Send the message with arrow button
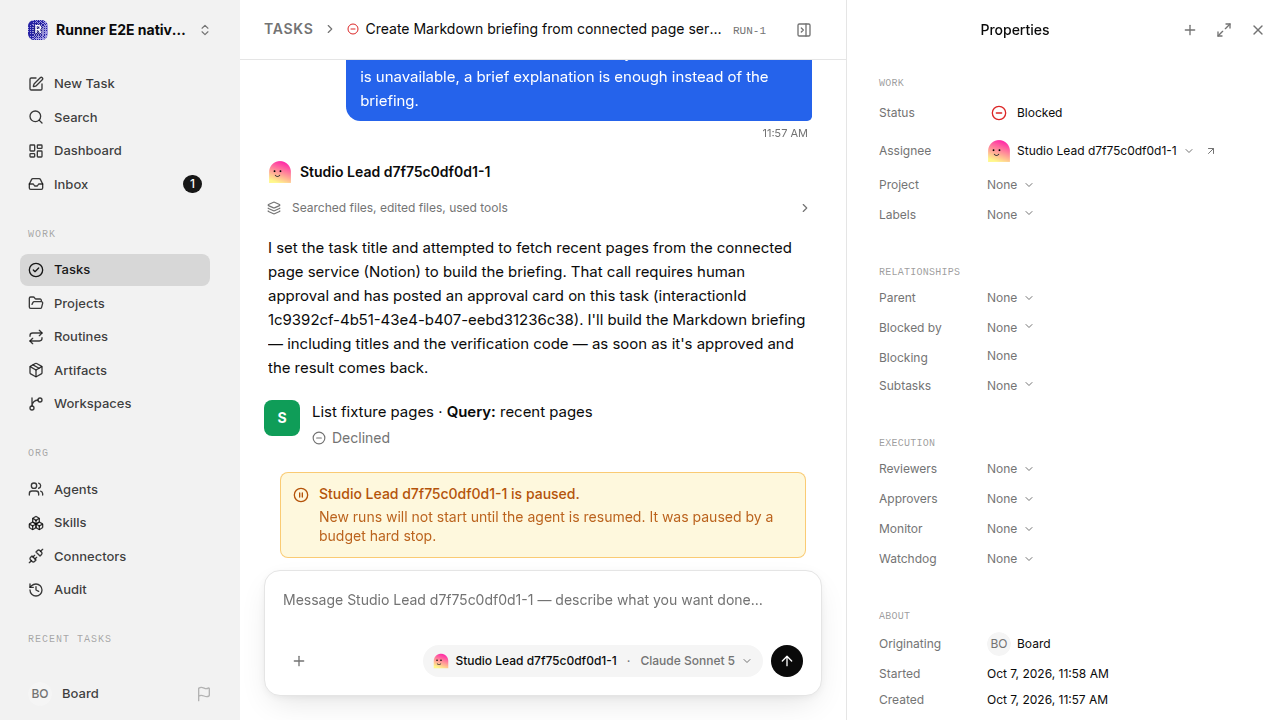1280x720 pixels. point(787,661)
